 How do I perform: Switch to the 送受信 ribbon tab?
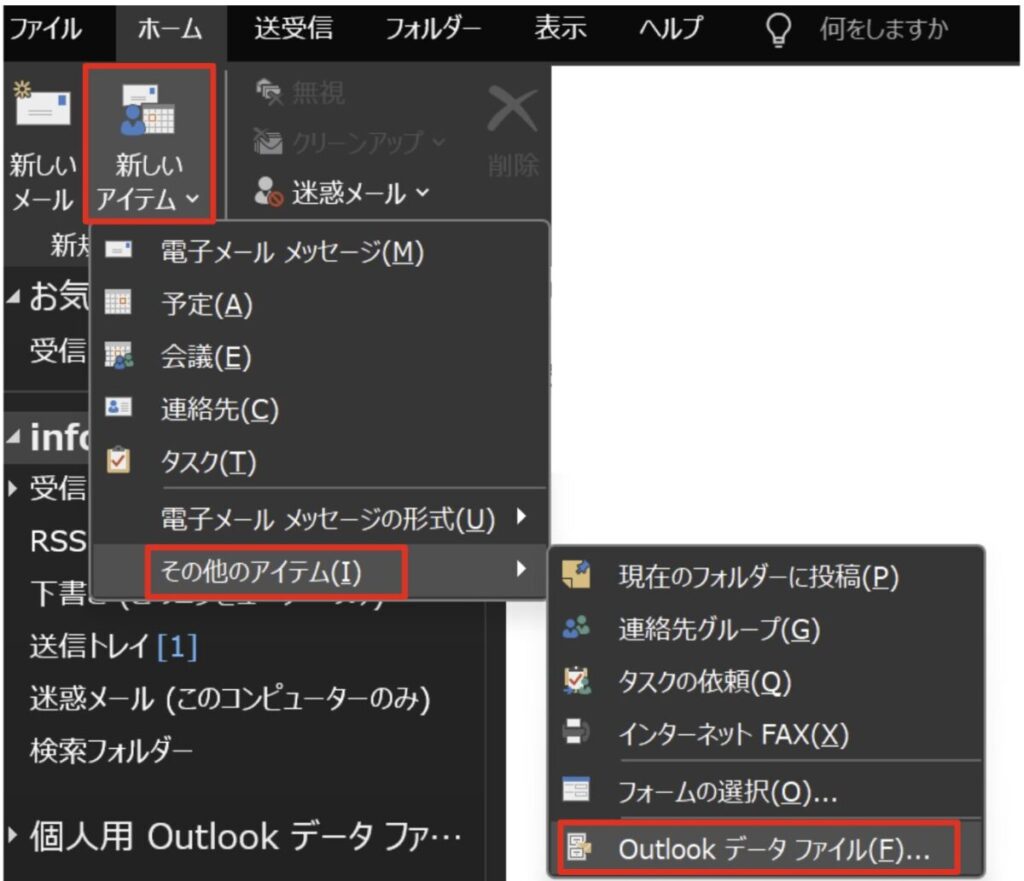[x=293, y=29]
